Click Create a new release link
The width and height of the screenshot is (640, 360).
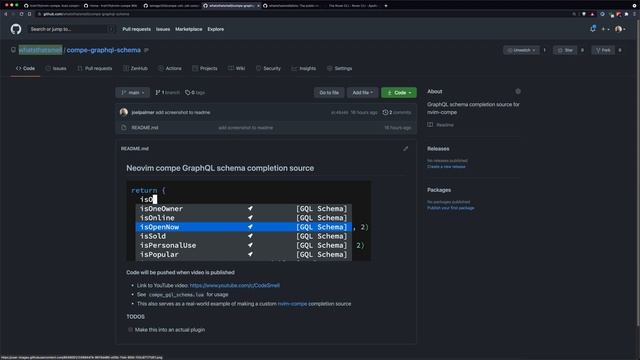coord(446,167)
